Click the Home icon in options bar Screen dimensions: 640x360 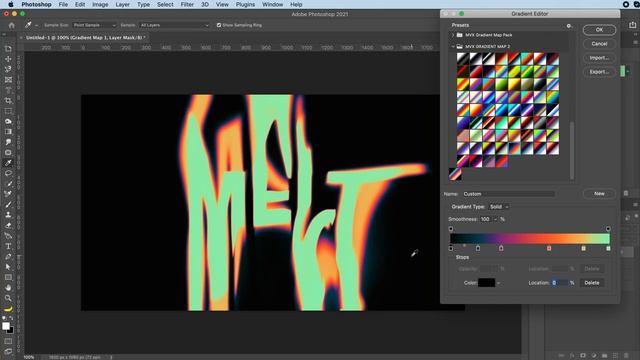pos(11,25)
